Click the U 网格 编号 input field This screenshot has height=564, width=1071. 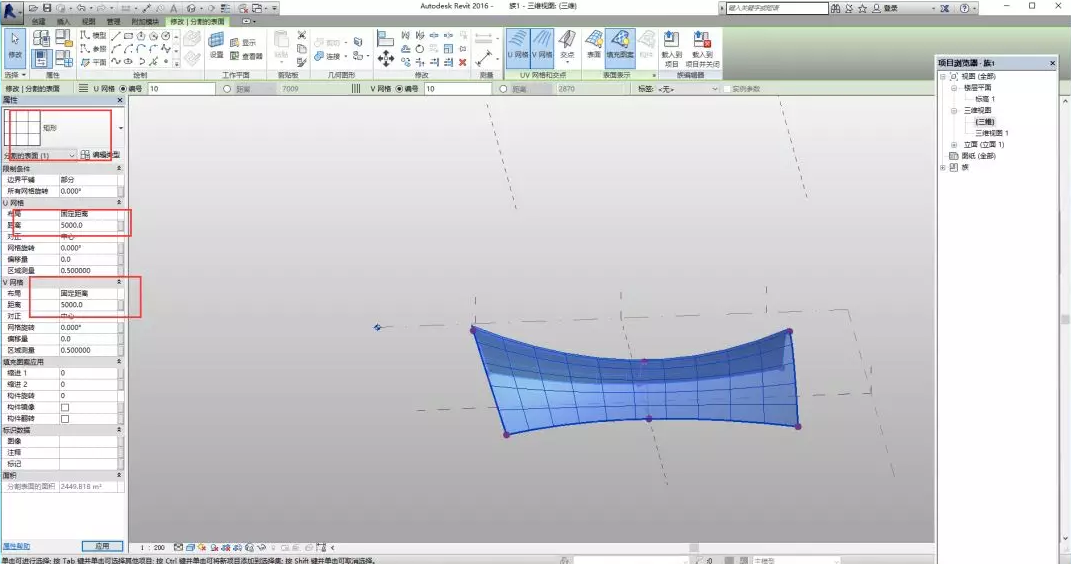(x=180, y=89)
